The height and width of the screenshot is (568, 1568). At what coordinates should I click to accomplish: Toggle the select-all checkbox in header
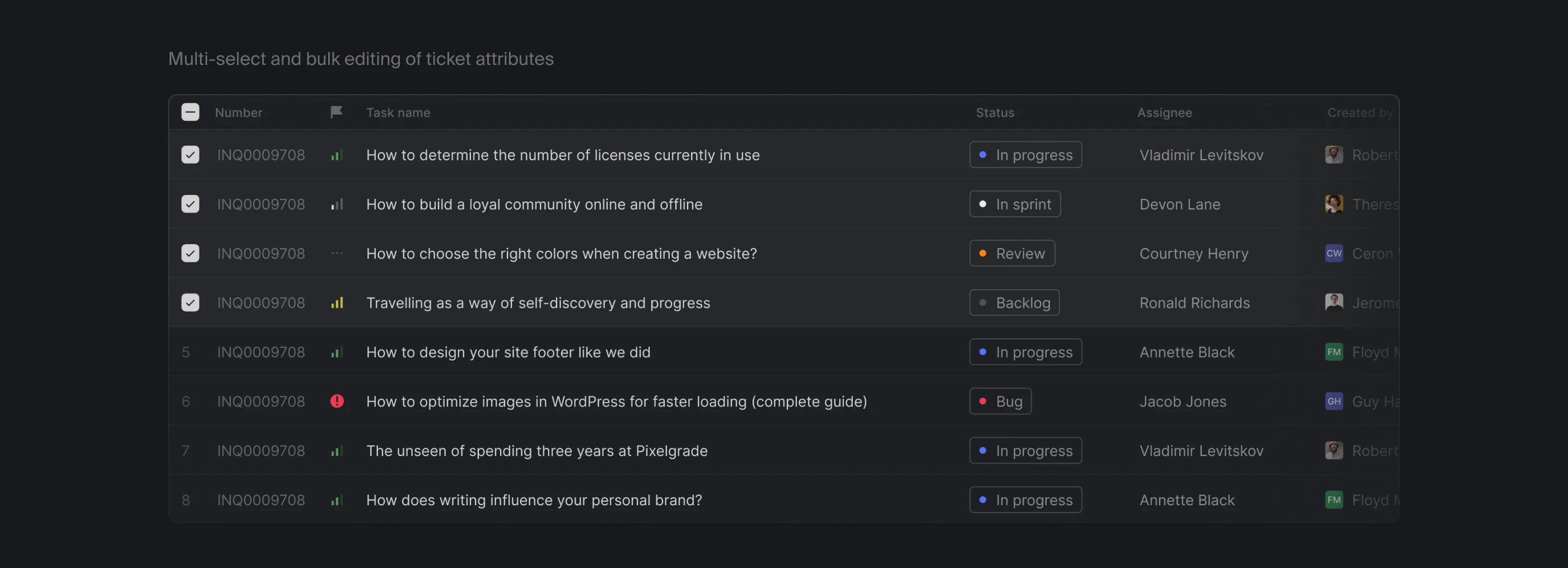(190, 112)
